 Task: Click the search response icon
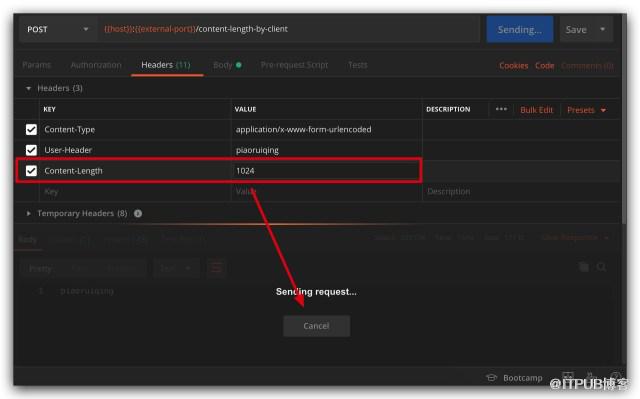(601, 267)
